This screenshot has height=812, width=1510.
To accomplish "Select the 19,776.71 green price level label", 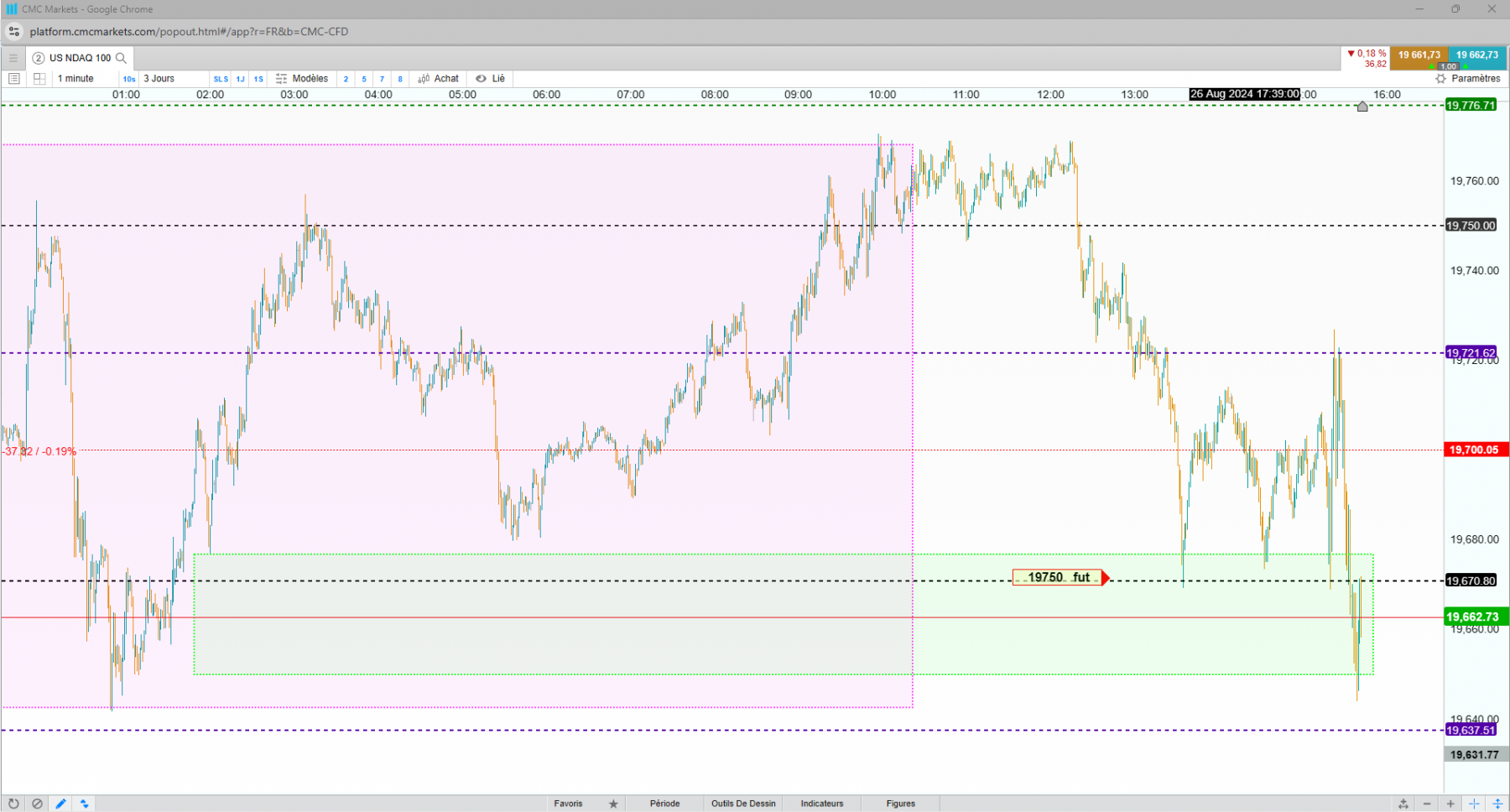I will tap(1471, 106).
